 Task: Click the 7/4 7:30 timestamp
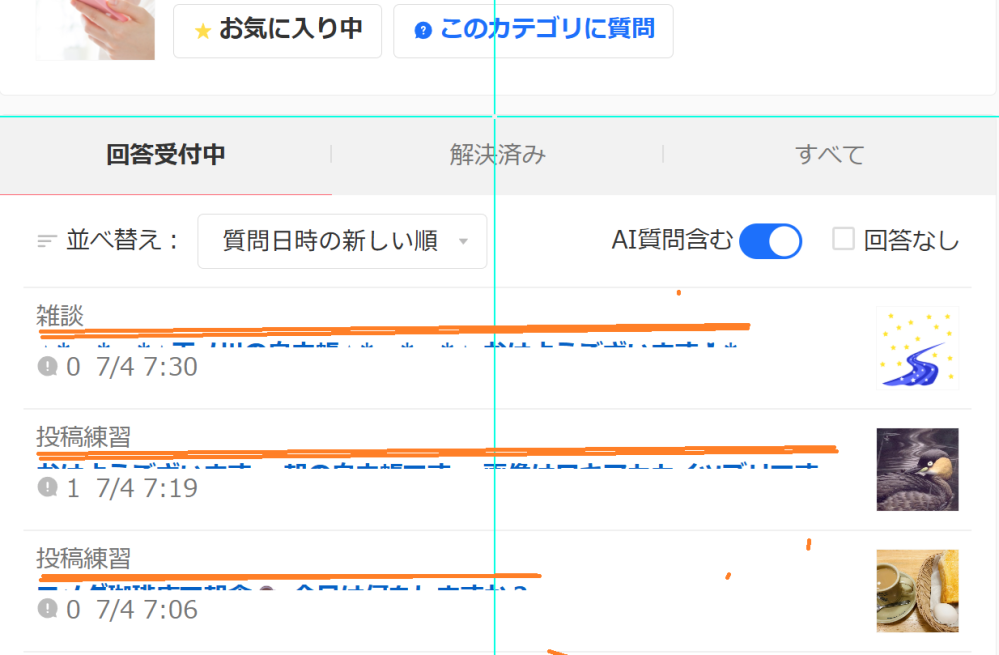tap(147, 367)
